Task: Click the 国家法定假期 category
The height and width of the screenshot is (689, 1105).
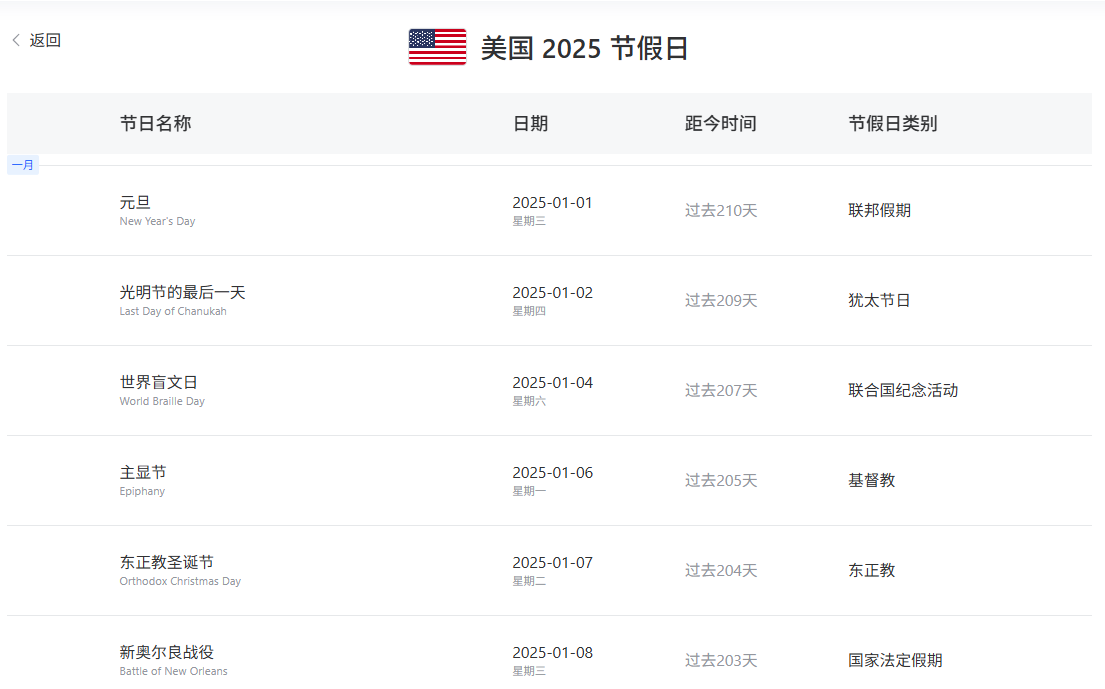Action: pos(895,662)
